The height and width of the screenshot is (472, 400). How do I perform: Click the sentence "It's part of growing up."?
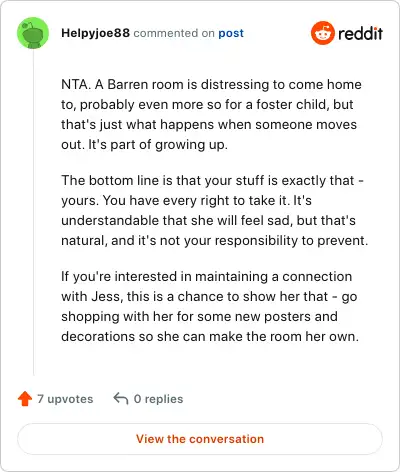pyautogui.click(x=158, y=145)
